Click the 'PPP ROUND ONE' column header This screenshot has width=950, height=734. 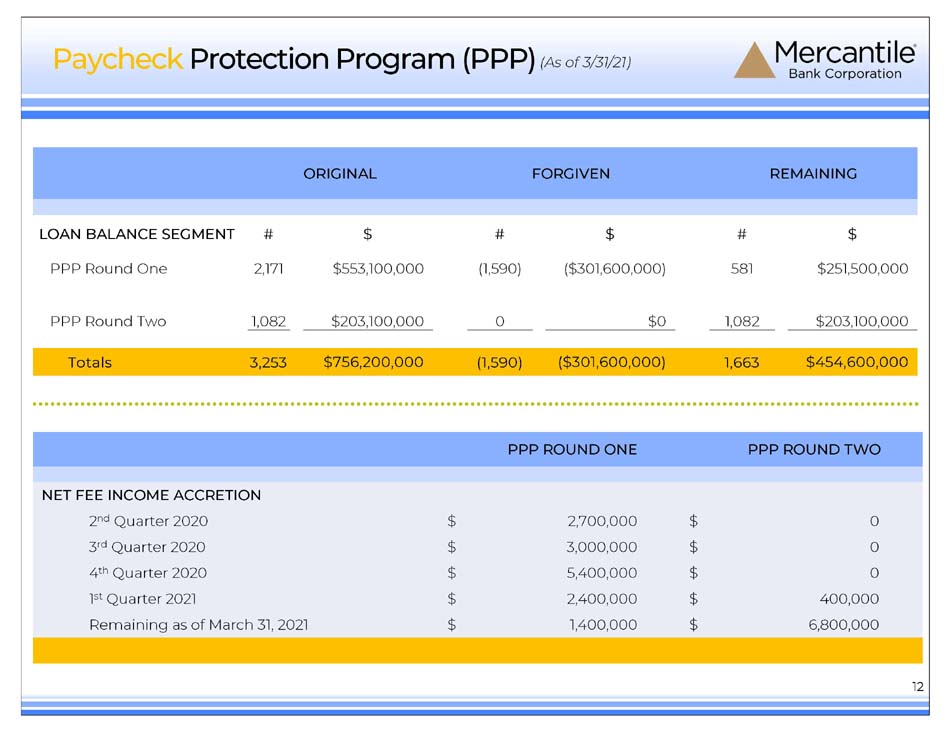coord(572,450)
